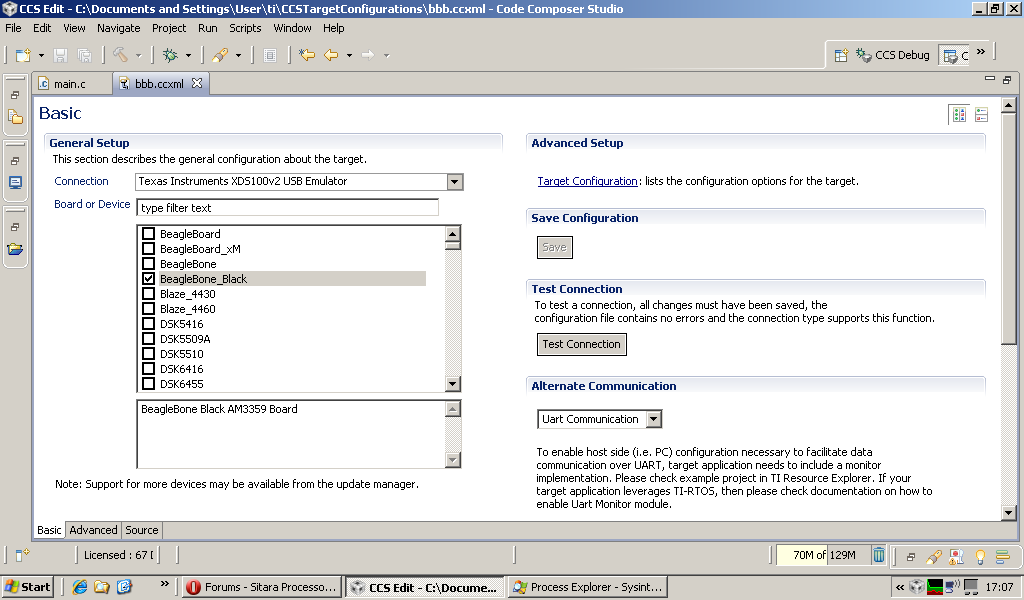1024x600 pixels.
Task: Expand hidden system tray icons
Action: [x=900, y=587]
